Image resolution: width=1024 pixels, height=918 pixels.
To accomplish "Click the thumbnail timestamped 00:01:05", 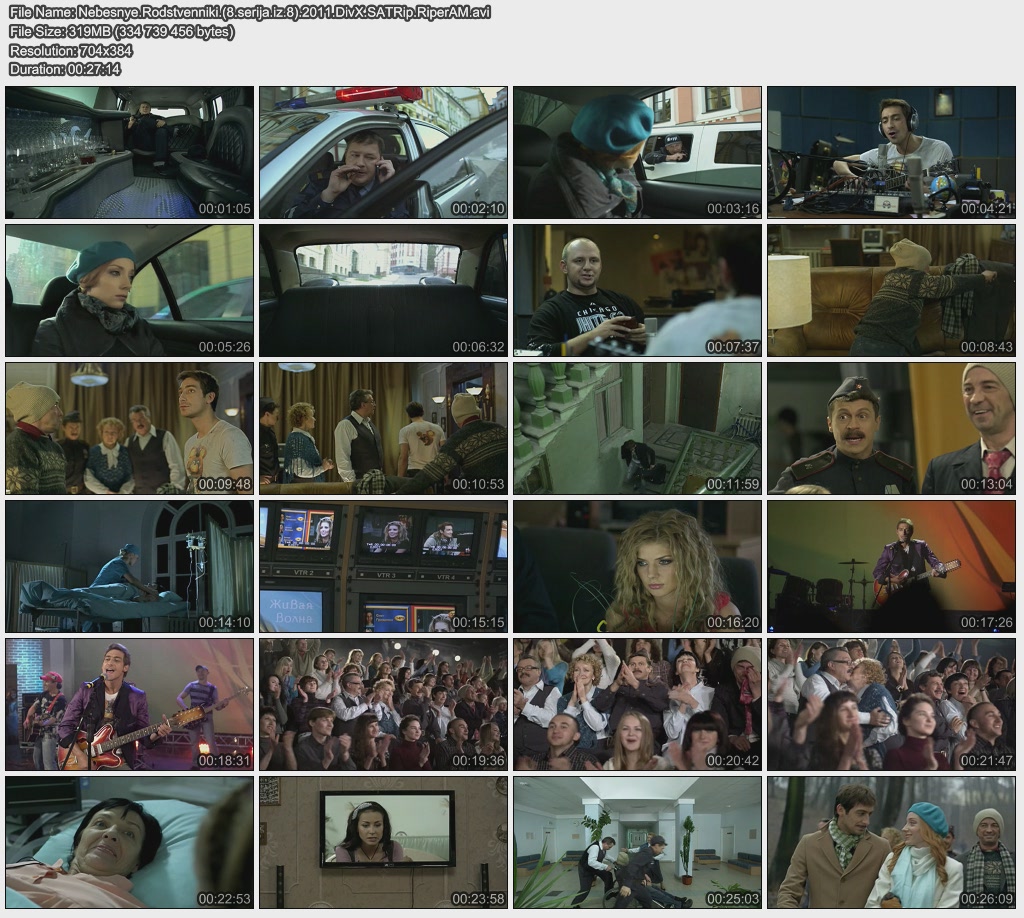I will [x=130, y=152].
